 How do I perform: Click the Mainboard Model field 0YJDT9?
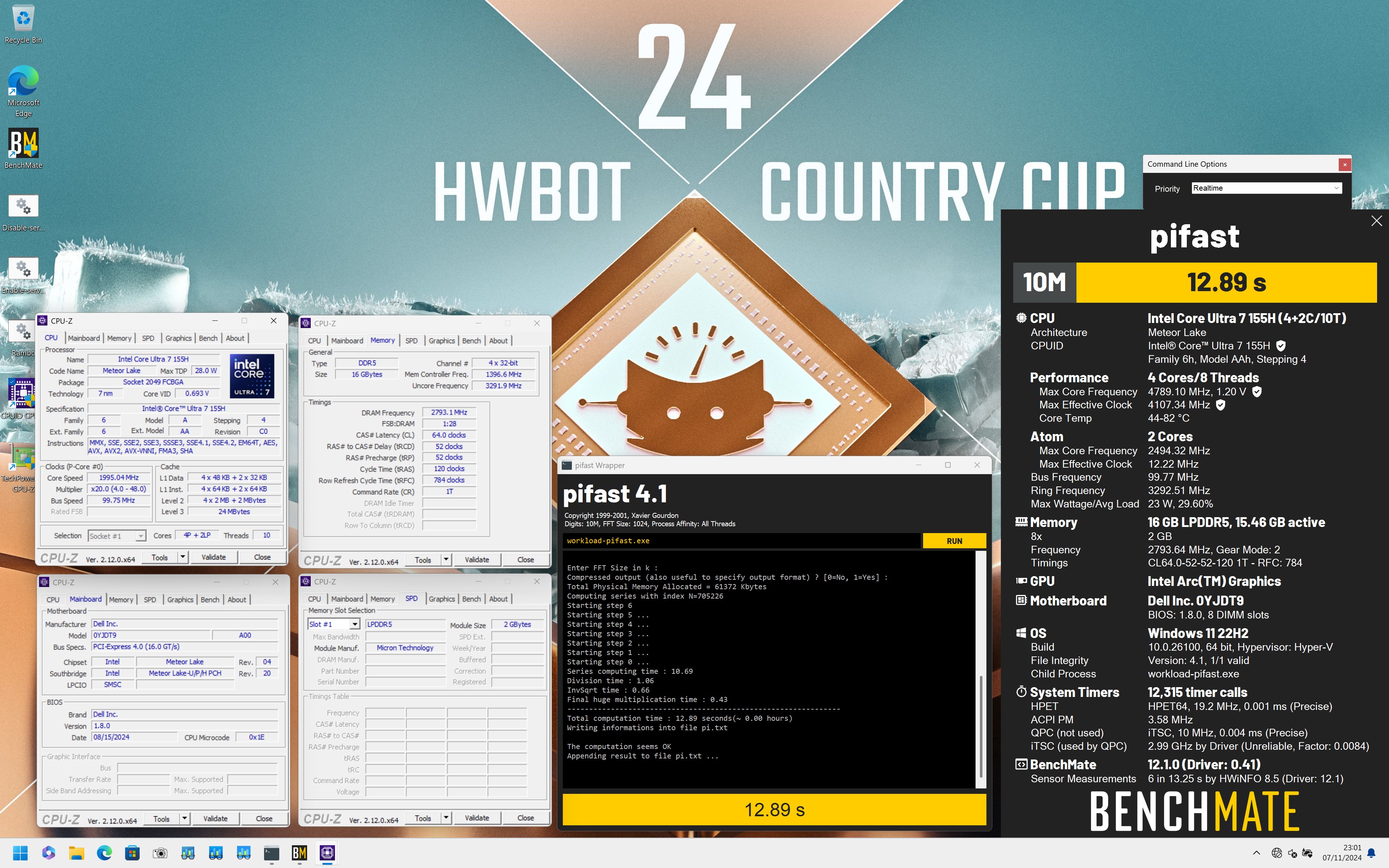[151, 635]
